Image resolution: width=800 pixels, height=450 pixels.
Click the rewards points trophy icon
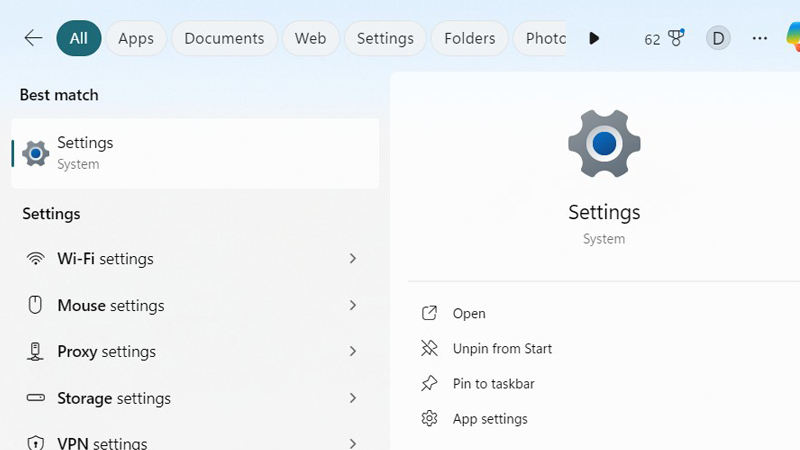tap(677, 38)
